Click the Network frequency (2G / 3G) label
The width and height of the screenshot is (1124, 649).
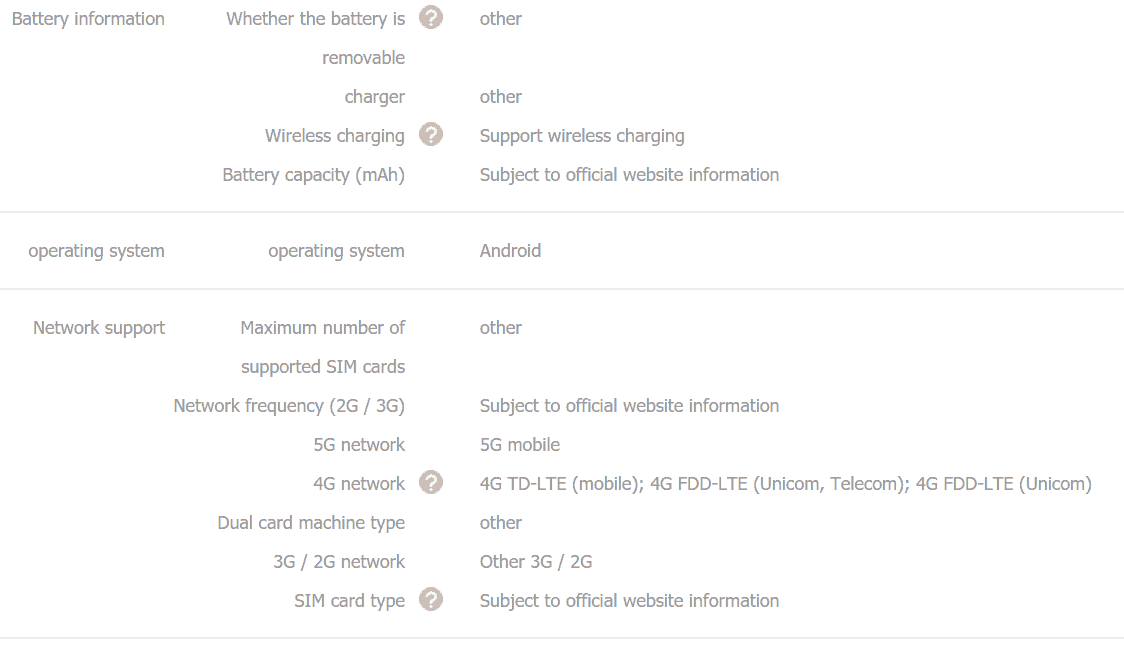289,406
